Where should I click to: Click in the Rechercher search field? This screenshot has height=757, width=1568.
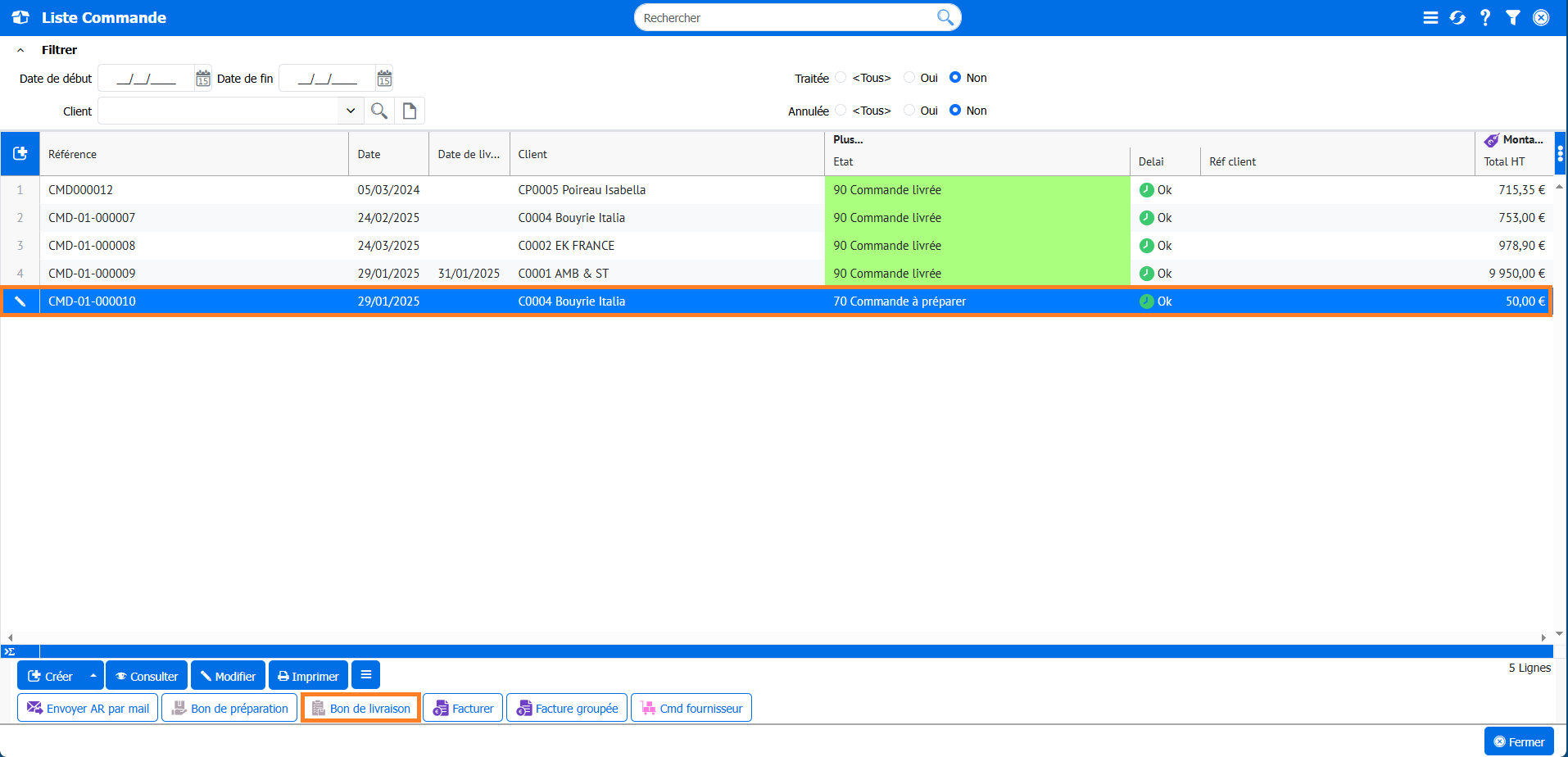pos(786,18)
